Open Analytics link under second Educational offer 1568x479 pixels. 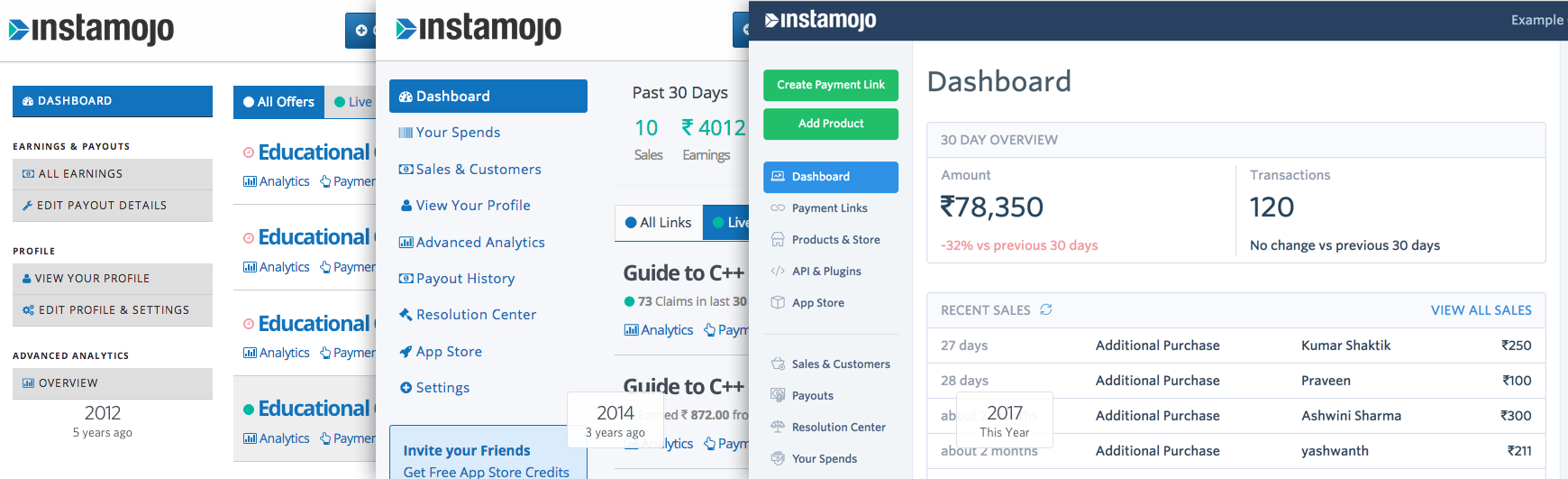click(276, 267)
